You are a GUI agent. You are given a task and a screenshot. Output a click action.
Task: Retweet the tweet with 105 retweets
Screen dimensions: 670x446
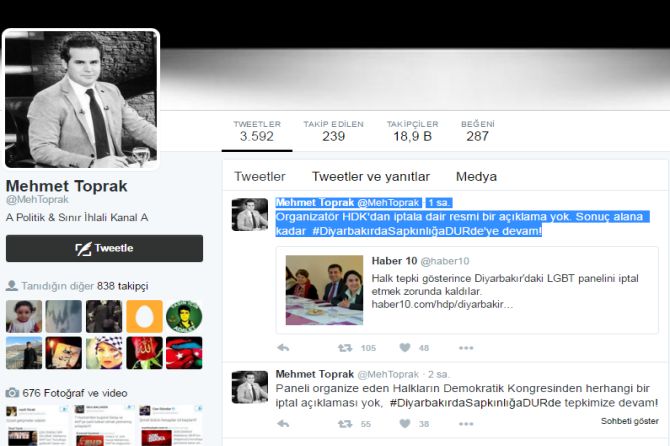pyautogui.click(x=345, y=348)
